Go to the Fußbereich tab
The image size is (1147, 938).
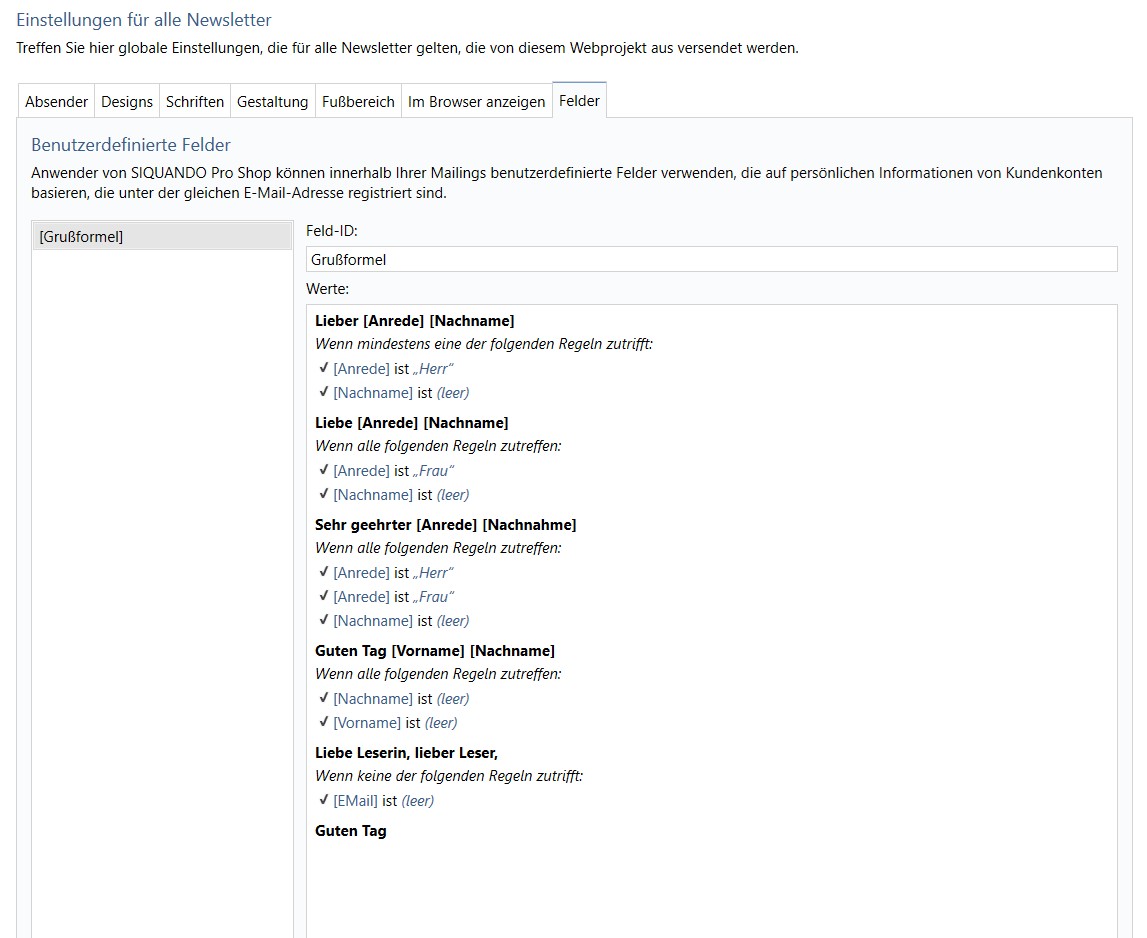coord(358,102)
